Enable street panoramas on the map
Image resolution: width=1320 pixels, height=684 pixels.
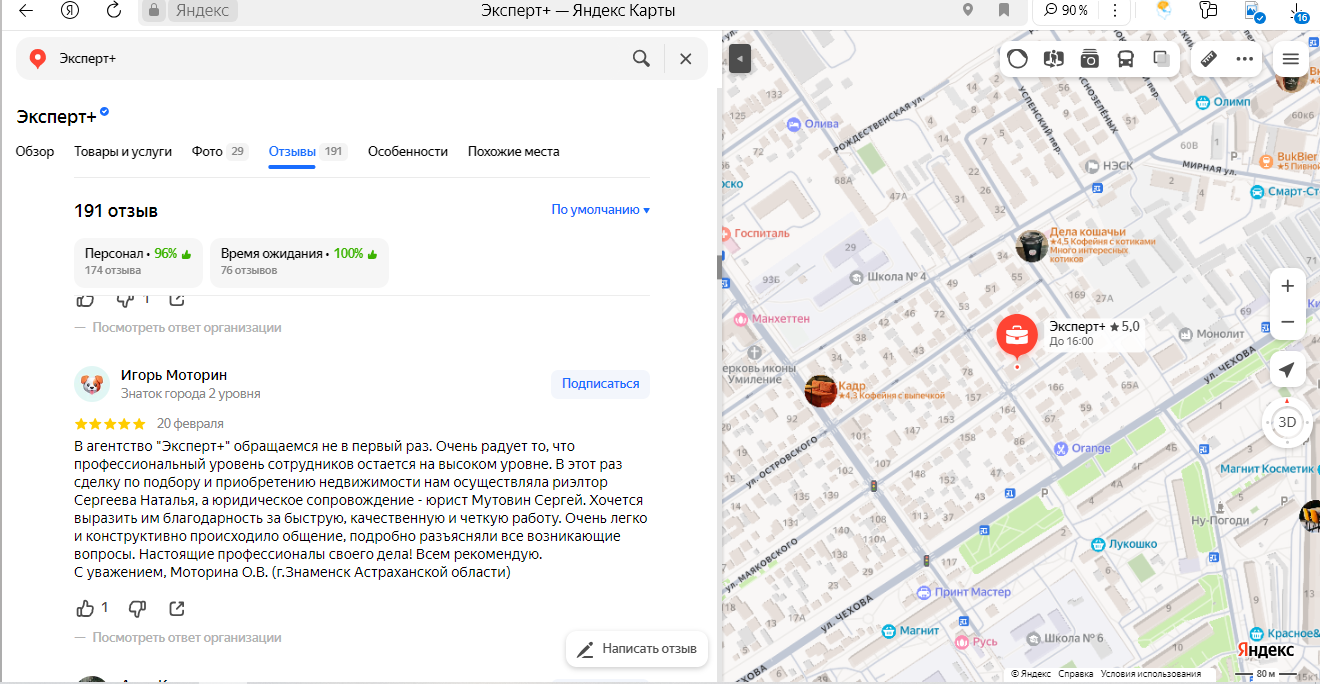[1053, 59]
